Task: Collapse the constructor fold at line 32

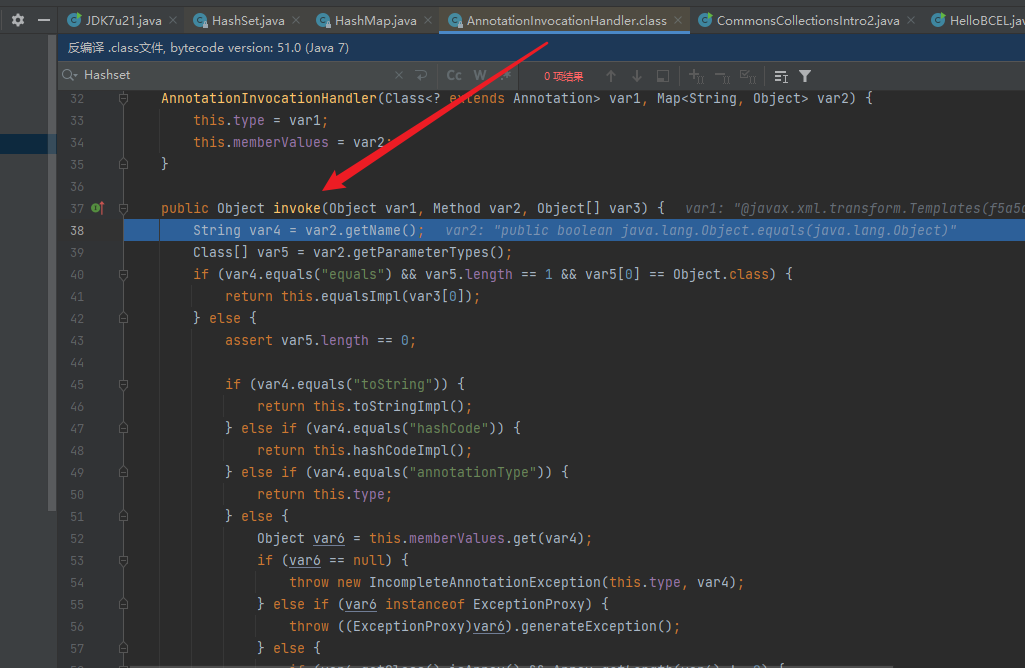Action: click(123, 99)
